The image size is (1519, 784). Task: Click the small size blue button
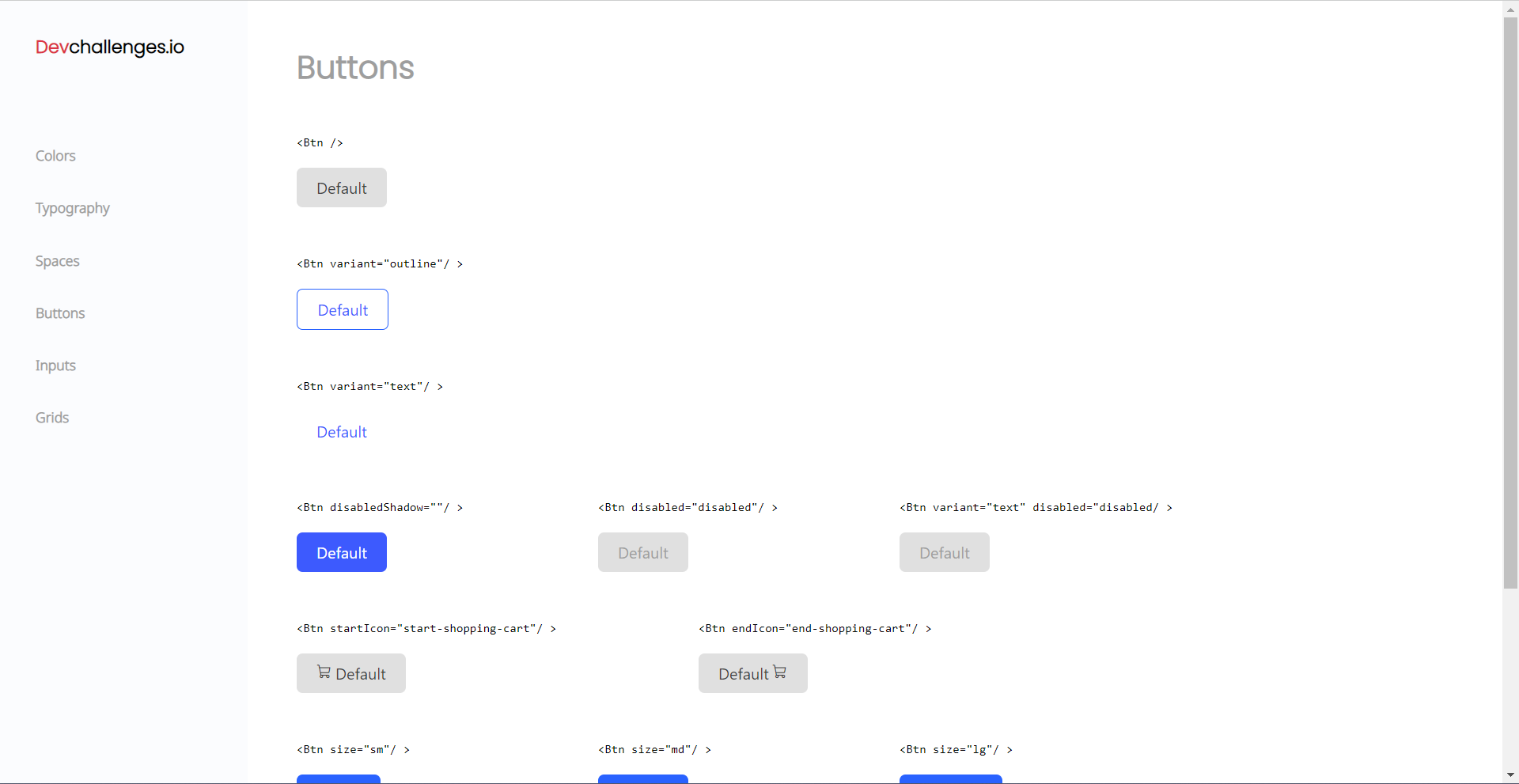coord(339,781)
